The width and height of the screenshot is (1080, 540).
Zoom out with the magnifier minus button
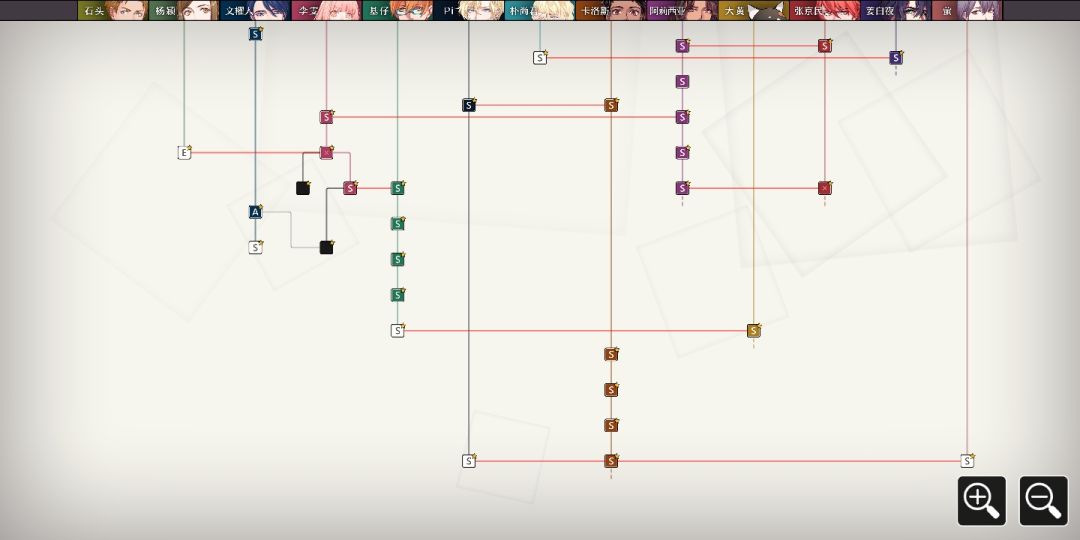pos(1043,501)
